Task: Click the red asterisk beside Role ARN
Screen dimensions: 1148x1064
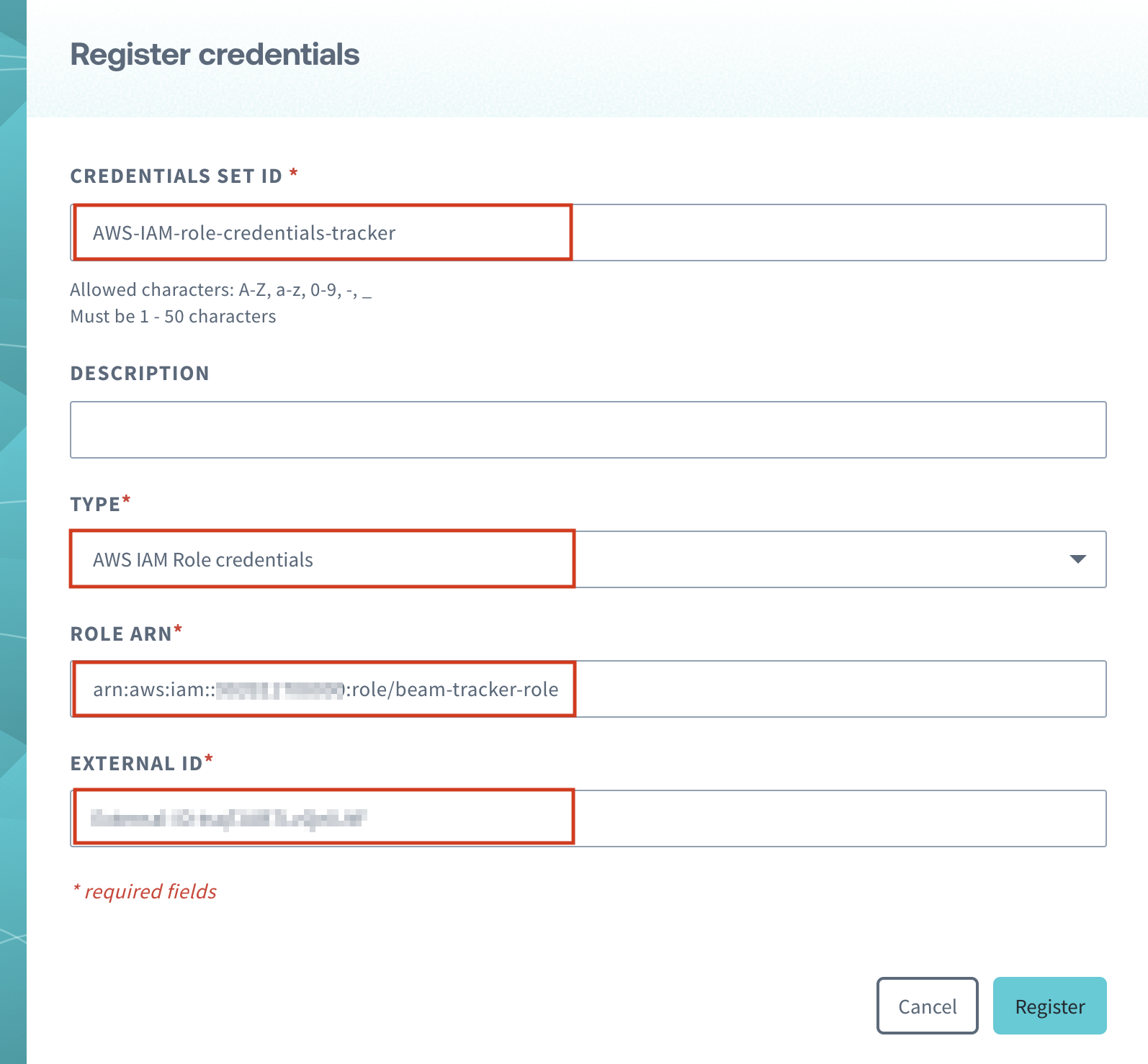Action: point(178,631)
